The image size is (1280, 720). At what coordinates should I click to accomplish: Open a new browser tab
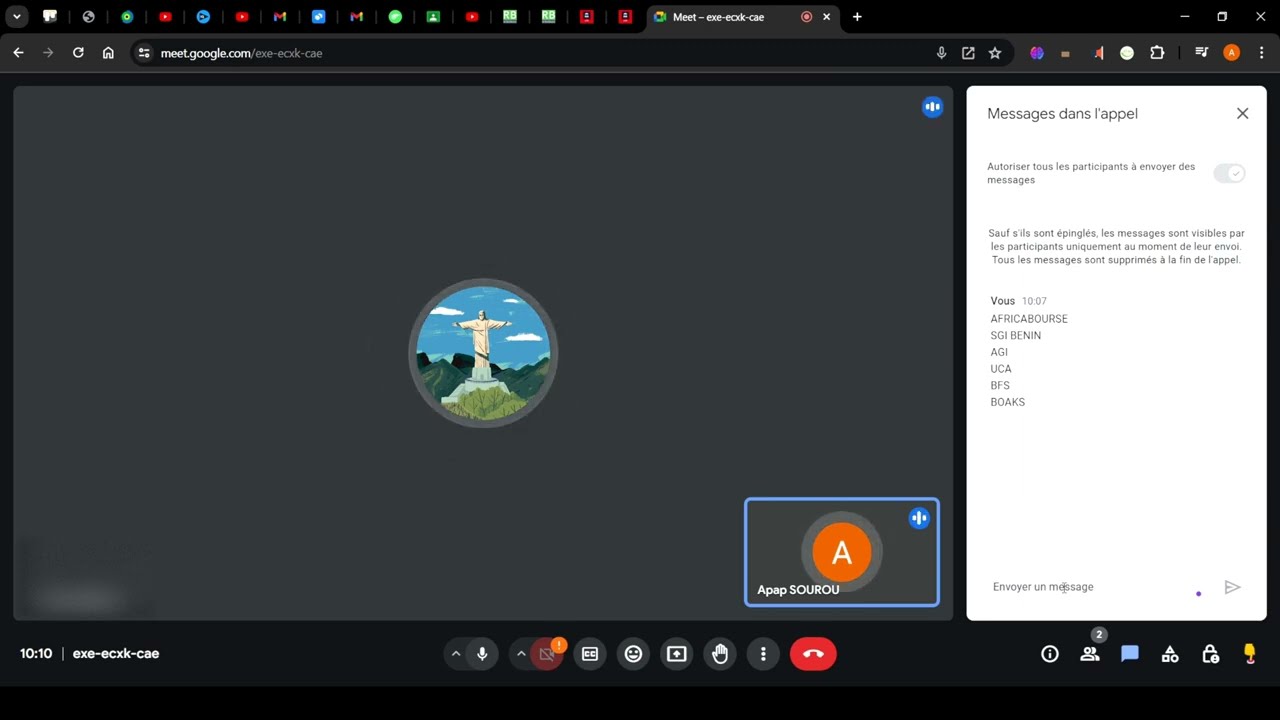coord(857,17)
